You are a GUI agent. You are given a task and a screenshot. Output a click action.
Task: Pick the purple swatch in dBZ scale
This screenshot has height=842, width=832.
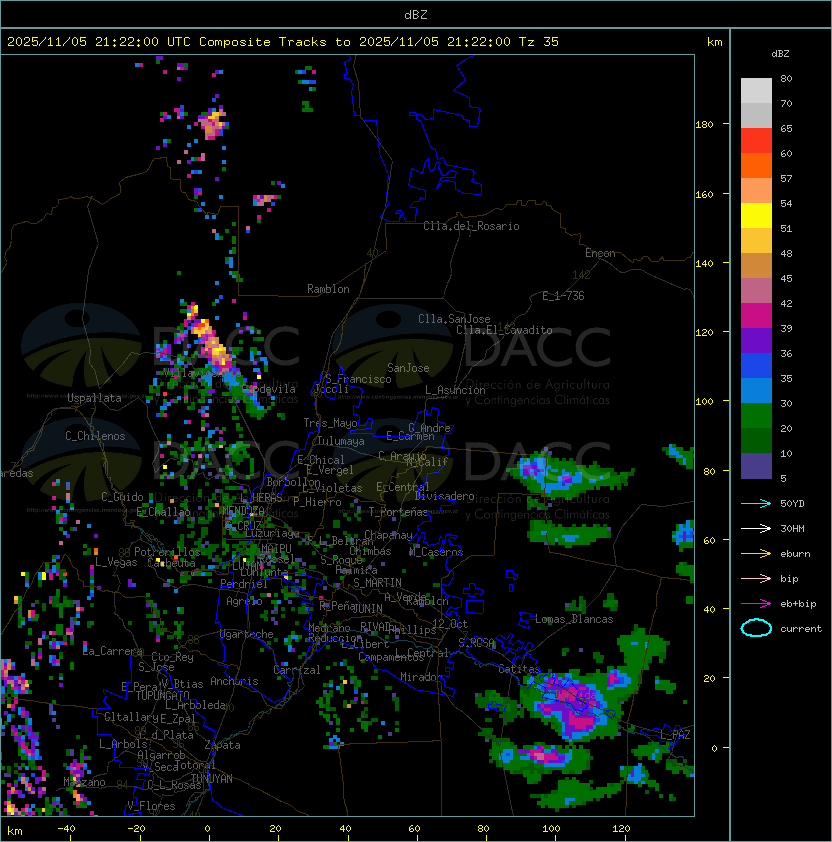(756, 340)
